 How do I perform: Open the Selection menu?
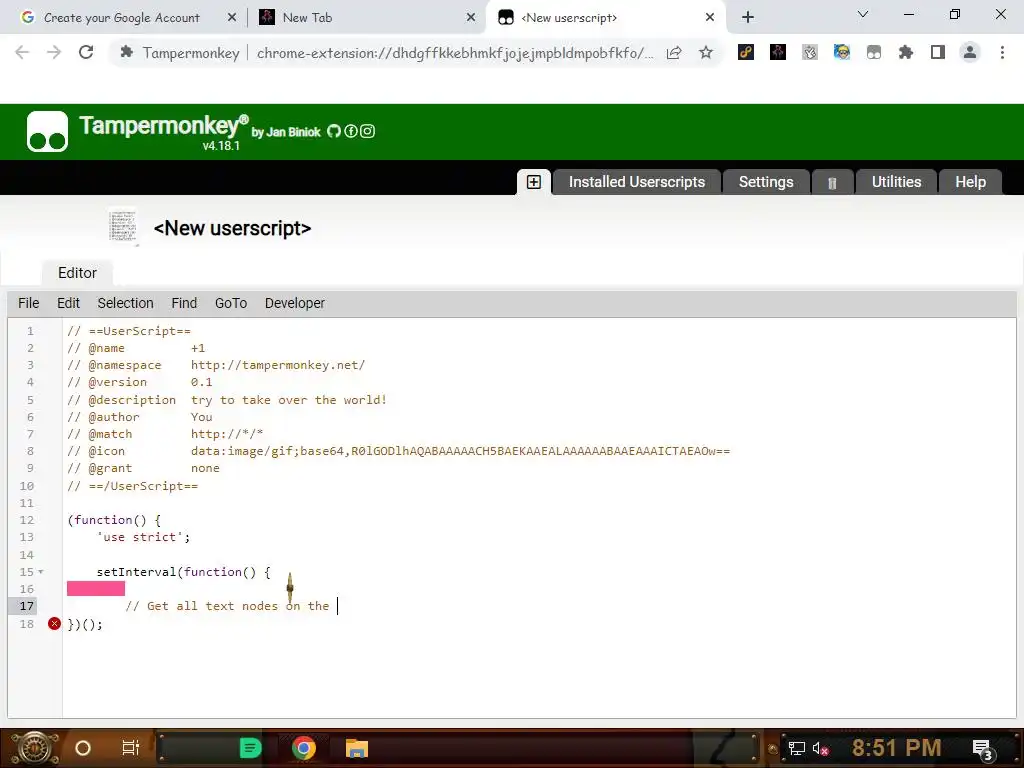(x=125, y=303)
